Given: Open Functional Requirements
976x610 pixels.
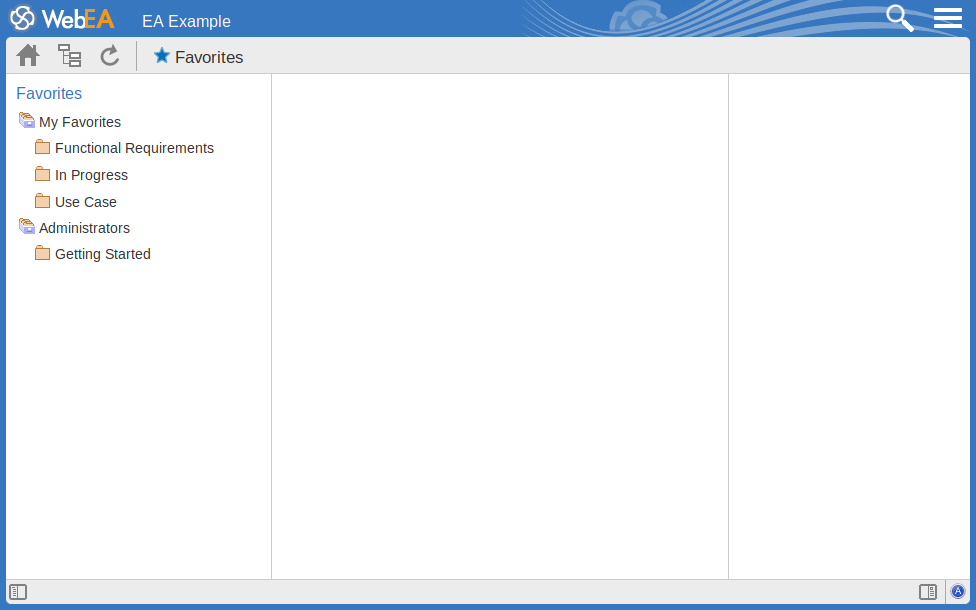Looking at the screenshot, I should click(134, 148).
